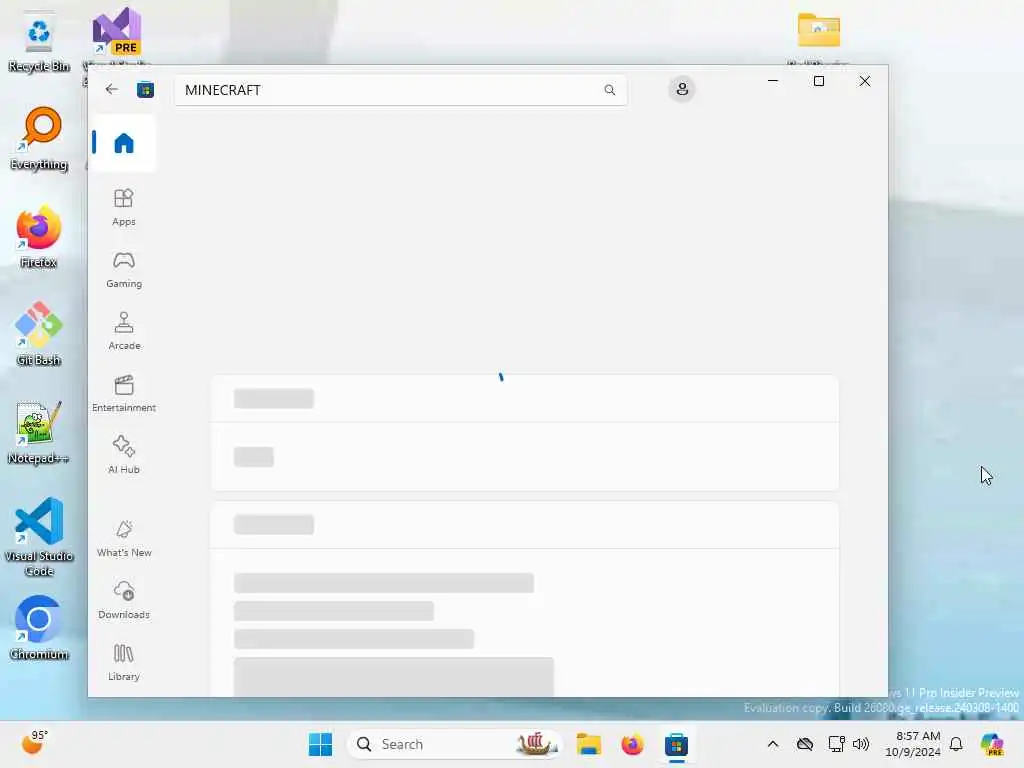Click the Microsoft Store logo icon
The height and width of the screenshot is (768, 1024).
click(145, 89)
